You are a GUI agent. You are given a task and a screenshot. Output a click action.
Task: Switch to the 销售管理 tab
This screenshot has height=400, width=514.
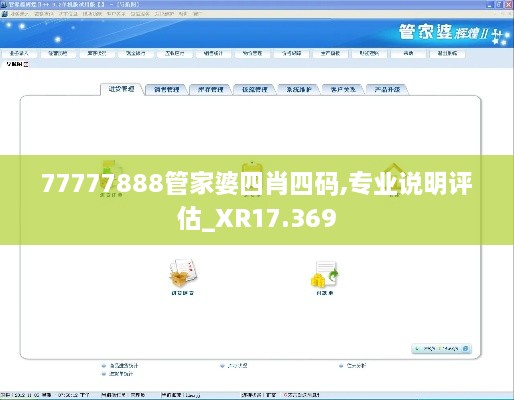tap(167, 89)
